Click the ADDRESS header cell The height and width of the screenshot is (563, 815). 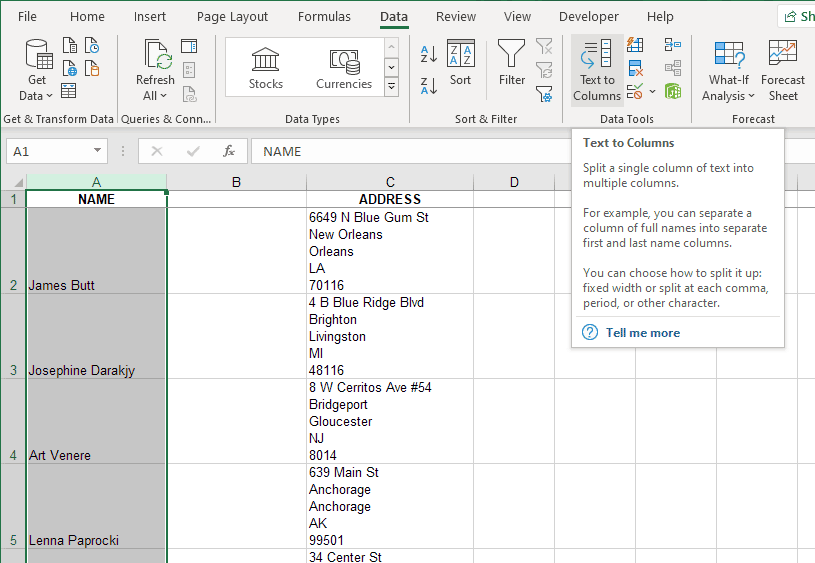pos(390,199)
